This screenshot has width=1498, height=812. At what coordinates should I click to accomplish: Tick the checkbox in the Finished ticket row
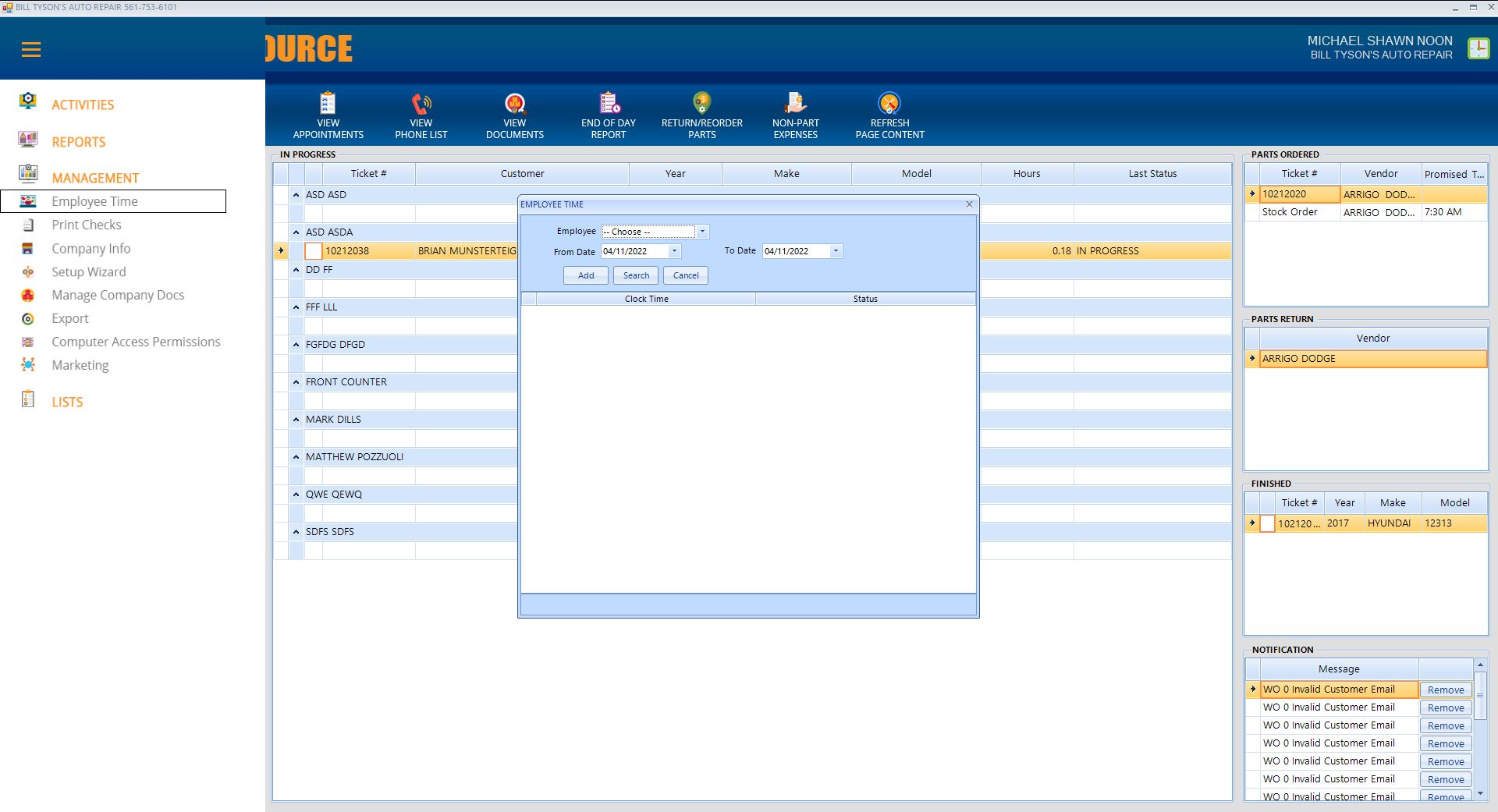point(1268,523)
